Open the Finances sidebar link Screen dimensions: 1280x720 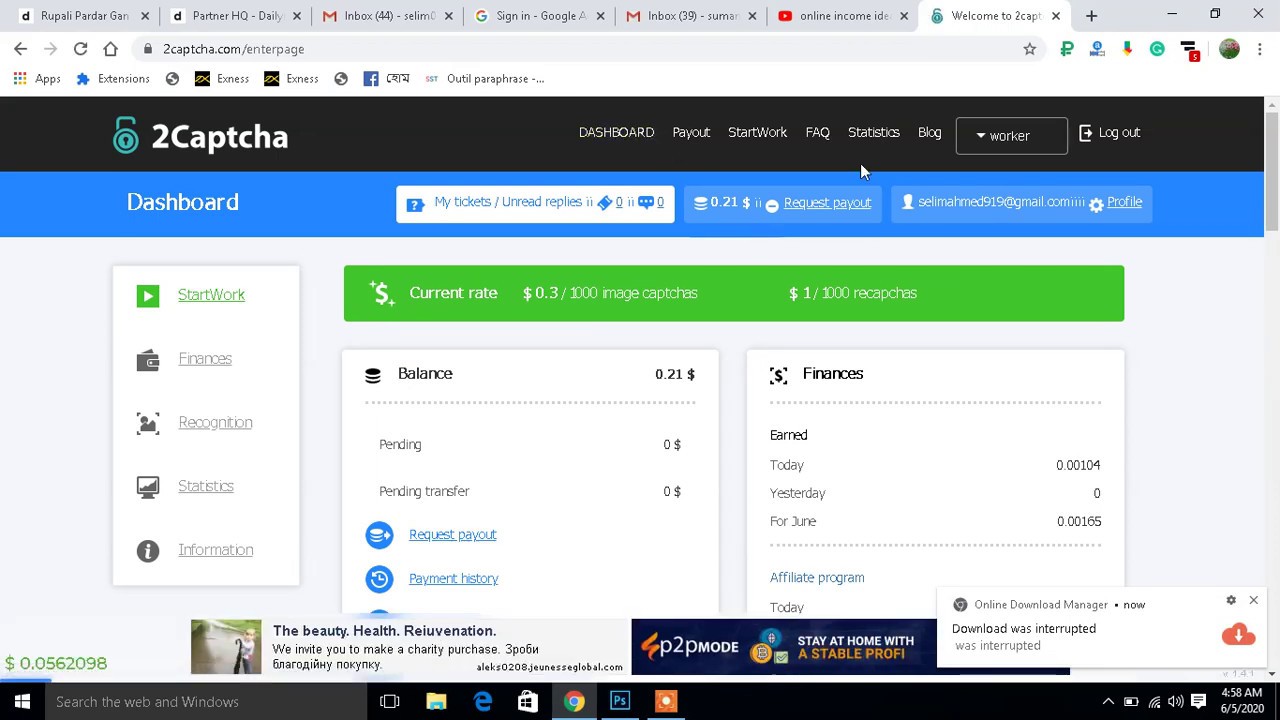[x=205, y=359]
